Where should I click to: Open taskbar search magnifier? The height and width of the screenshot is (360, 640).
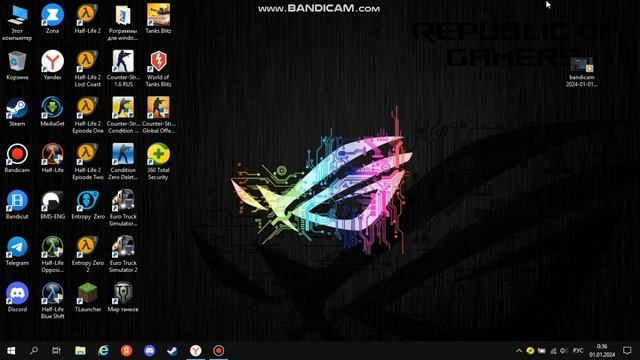coord(34,351)
